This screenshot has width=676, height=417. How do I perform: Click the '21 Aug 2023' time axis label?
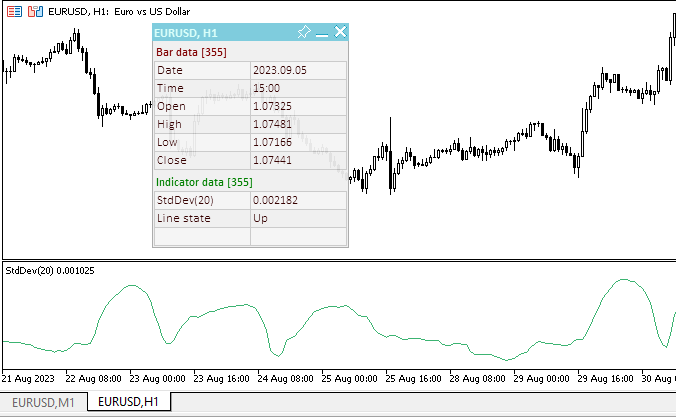click(28, 379)
